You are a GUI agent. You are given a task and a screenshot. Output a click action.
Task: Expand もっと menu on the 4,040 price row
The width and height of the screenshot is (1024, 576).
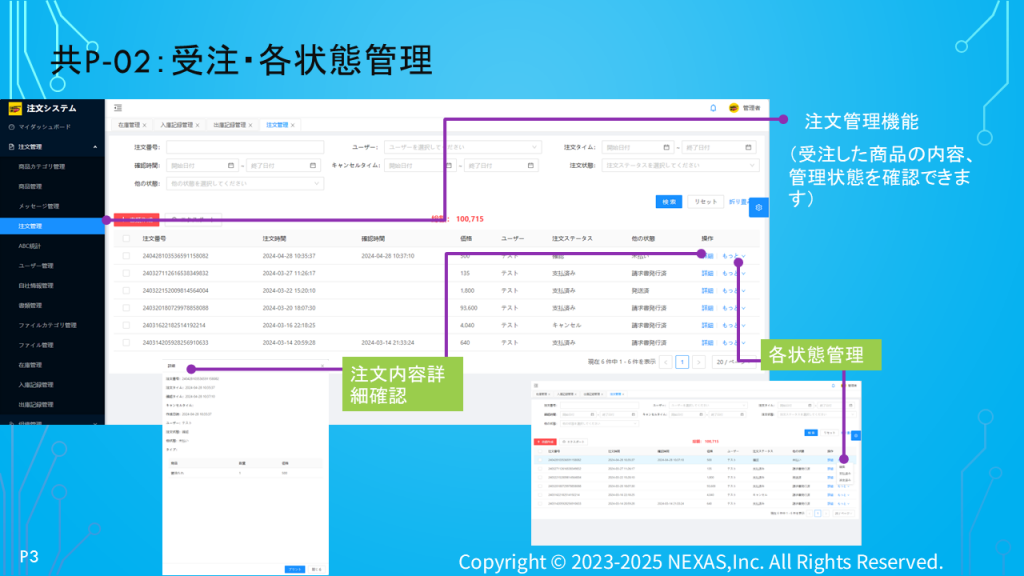(733, 325)
